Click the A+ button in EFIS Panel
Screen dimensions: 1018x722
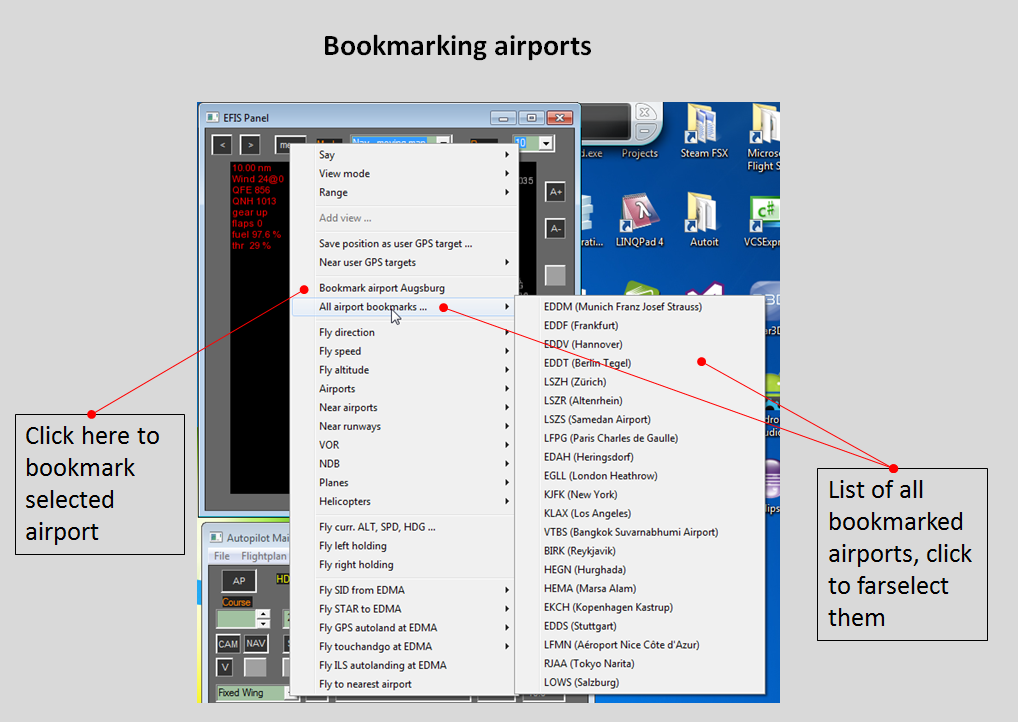[555, 192]
